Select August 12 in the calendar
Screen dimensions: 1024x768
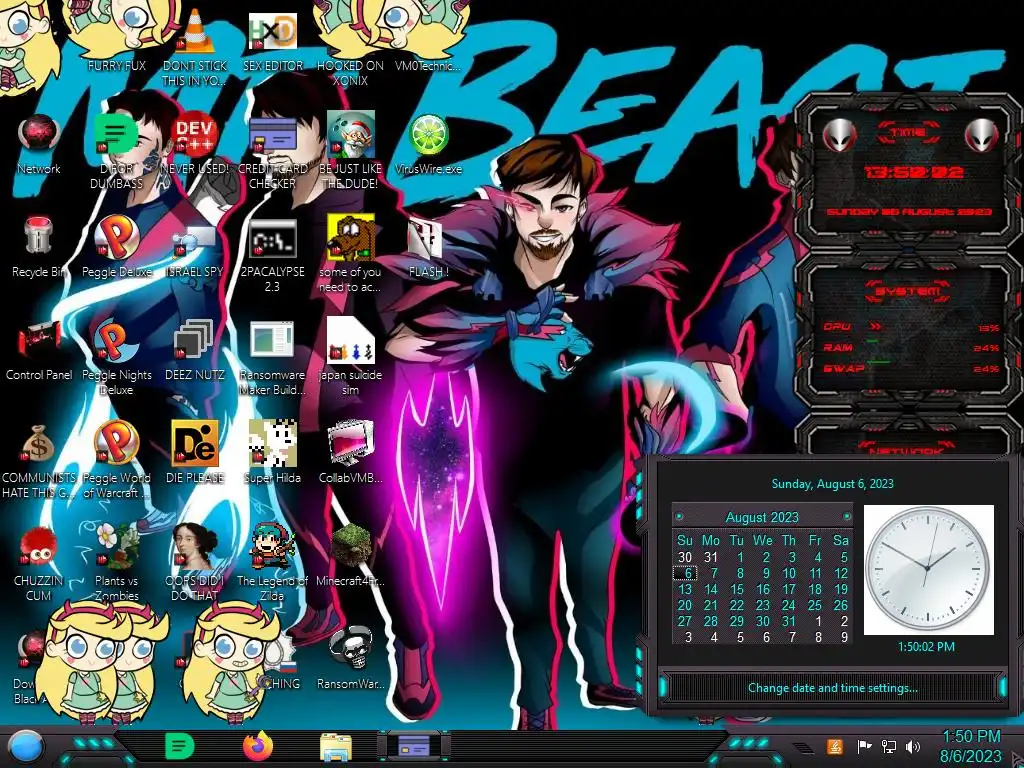click(x=840, y=573)
